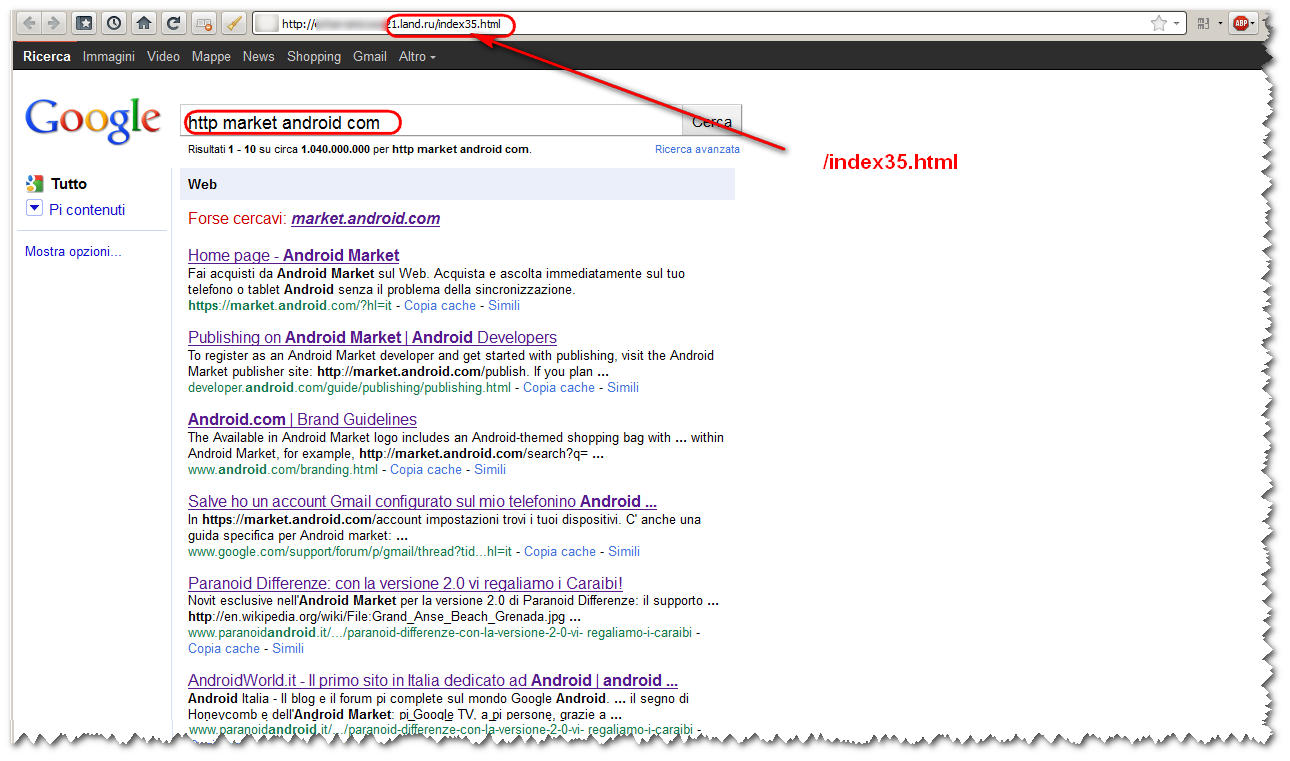
Task: Open Android.com | Brand Guidelines result
Action: 302,419
